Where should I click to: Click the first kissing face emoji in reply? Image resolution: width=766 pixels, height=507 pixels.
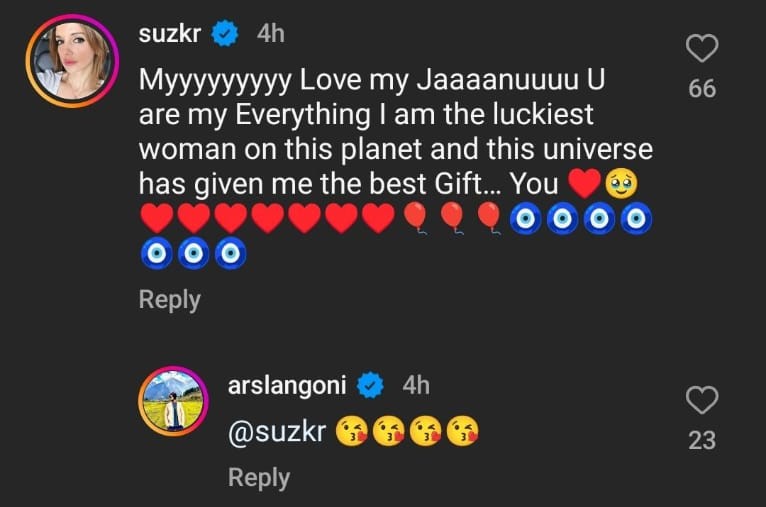[352, 431]
